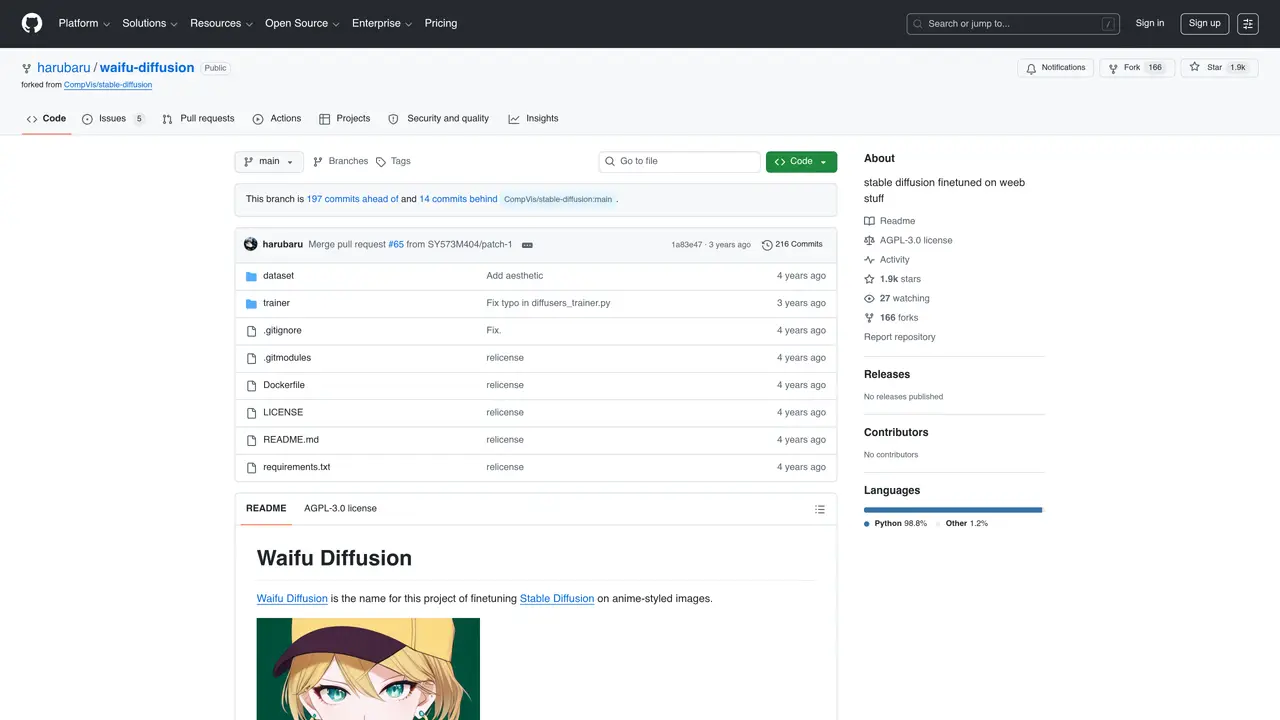Open pull request #65 link
Screen dimensions: 1280x720
(396, 244)
